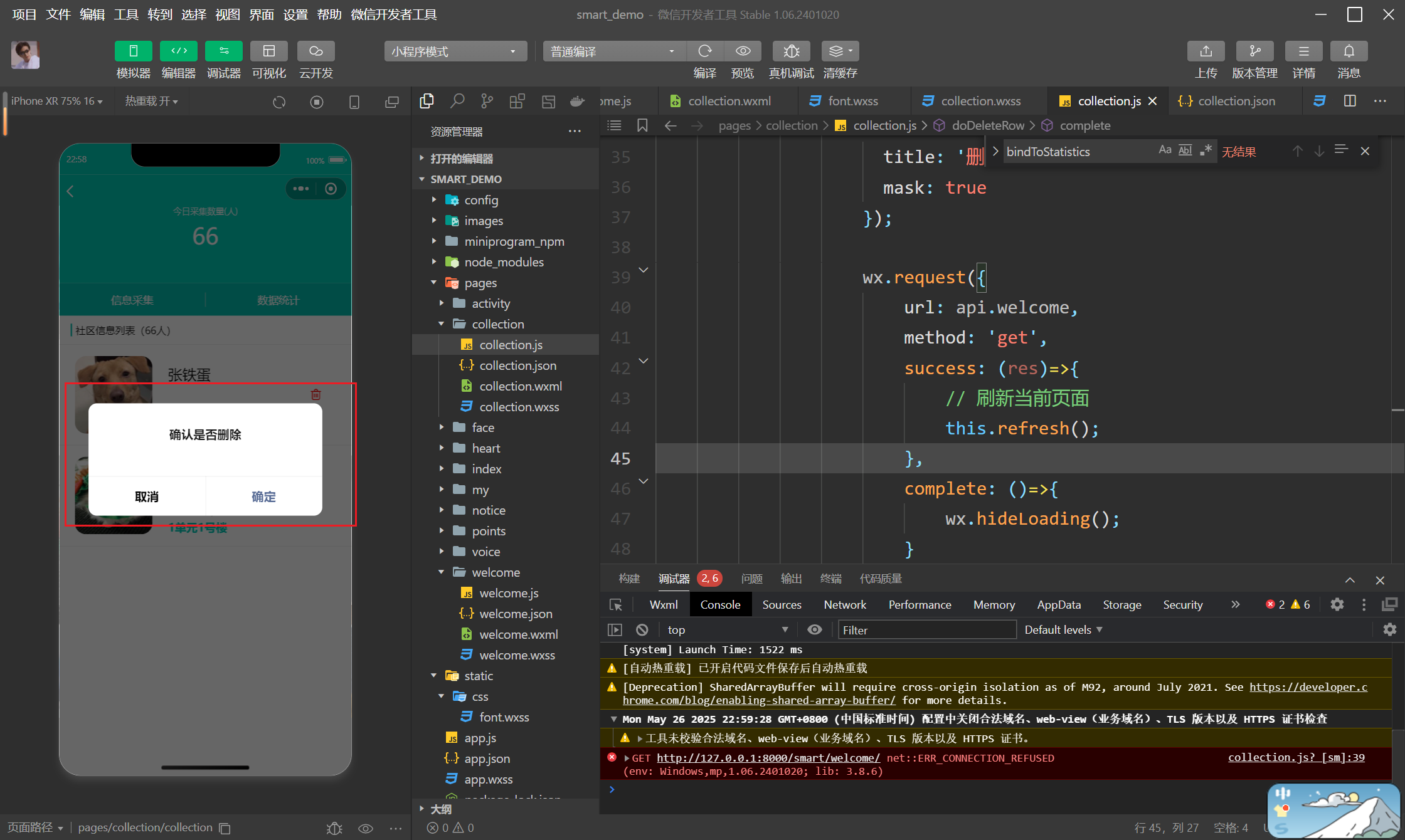The width and height of the screenshot is (1405, 840).
Task: Open version management (版本管理) icon
Action: click(x=1254, y=51)
